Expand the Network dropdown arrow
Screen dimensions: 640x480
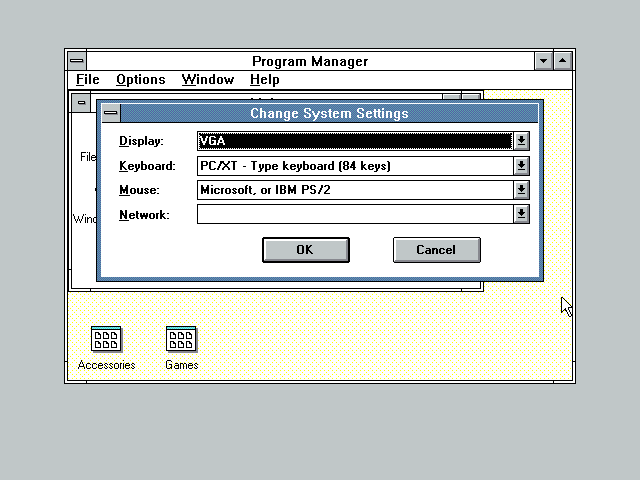coord(521,214)
